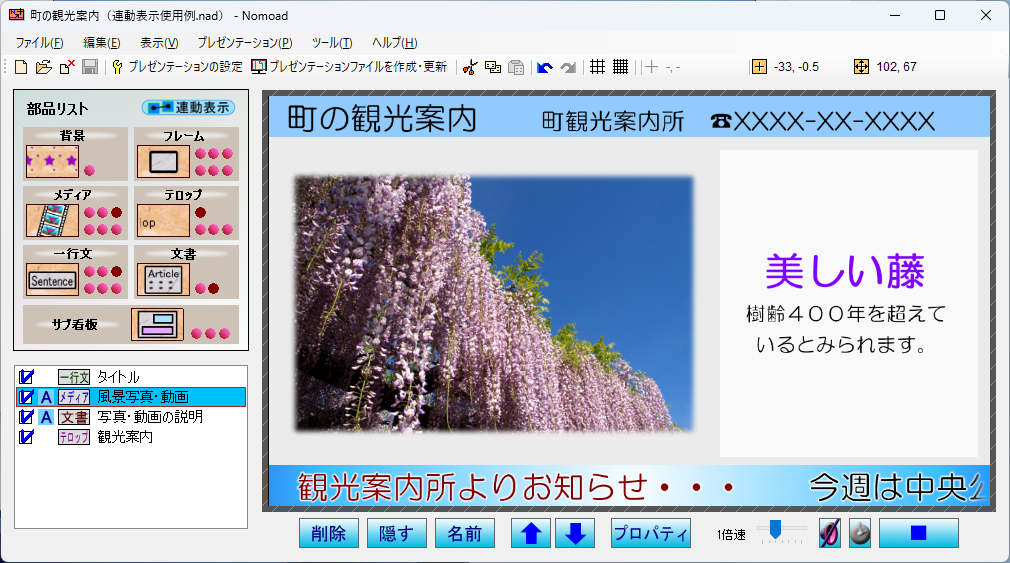Screen dimensions: 1010x563
Task: Adjust the 1倍速 playback speed slider
Action: click(776, 530)
